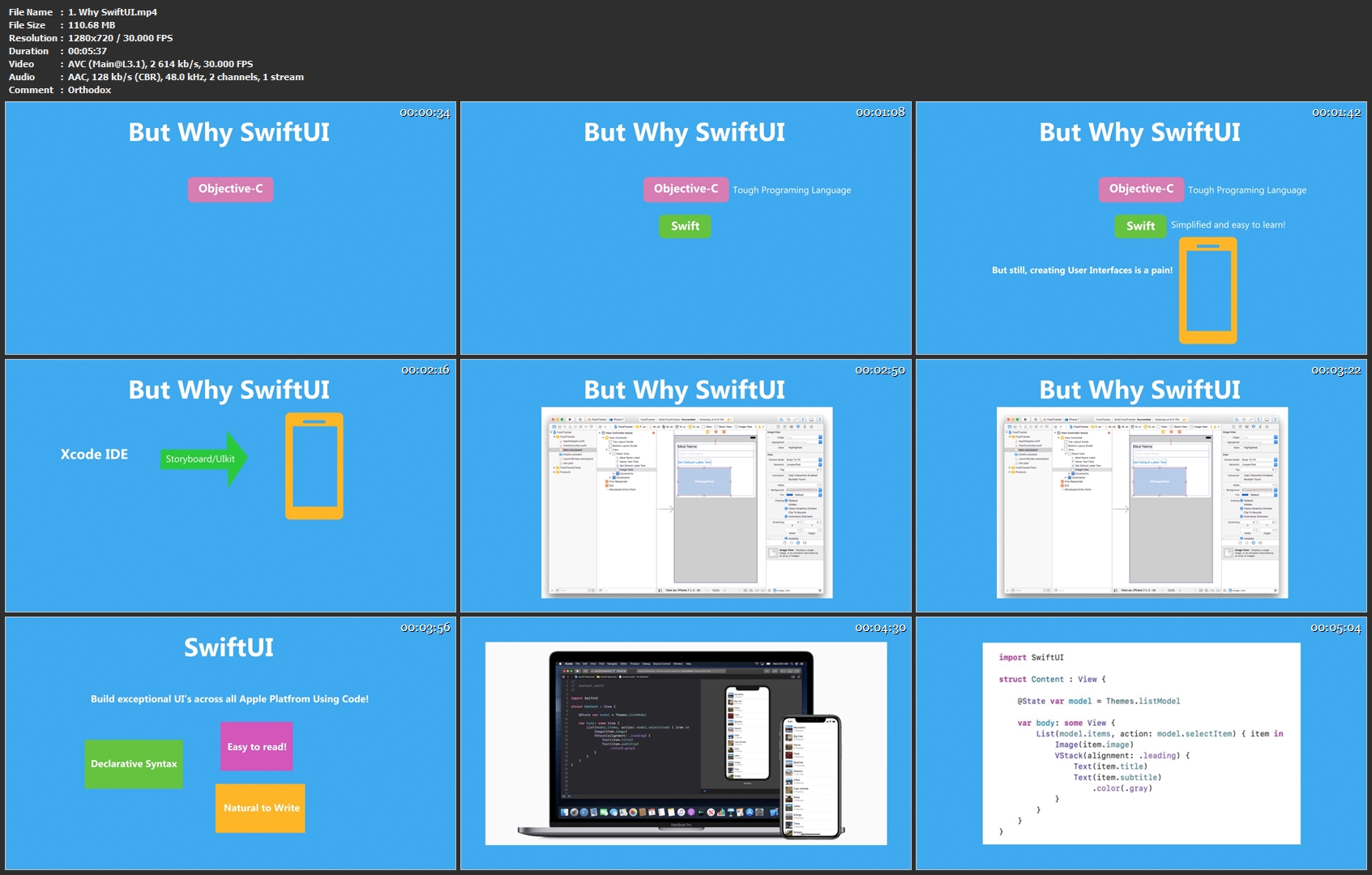Open the Xcode storyboard screenshot in the 00:02:50 frame
This screenshot has width=1372, height=875.
tap(686, 502)
